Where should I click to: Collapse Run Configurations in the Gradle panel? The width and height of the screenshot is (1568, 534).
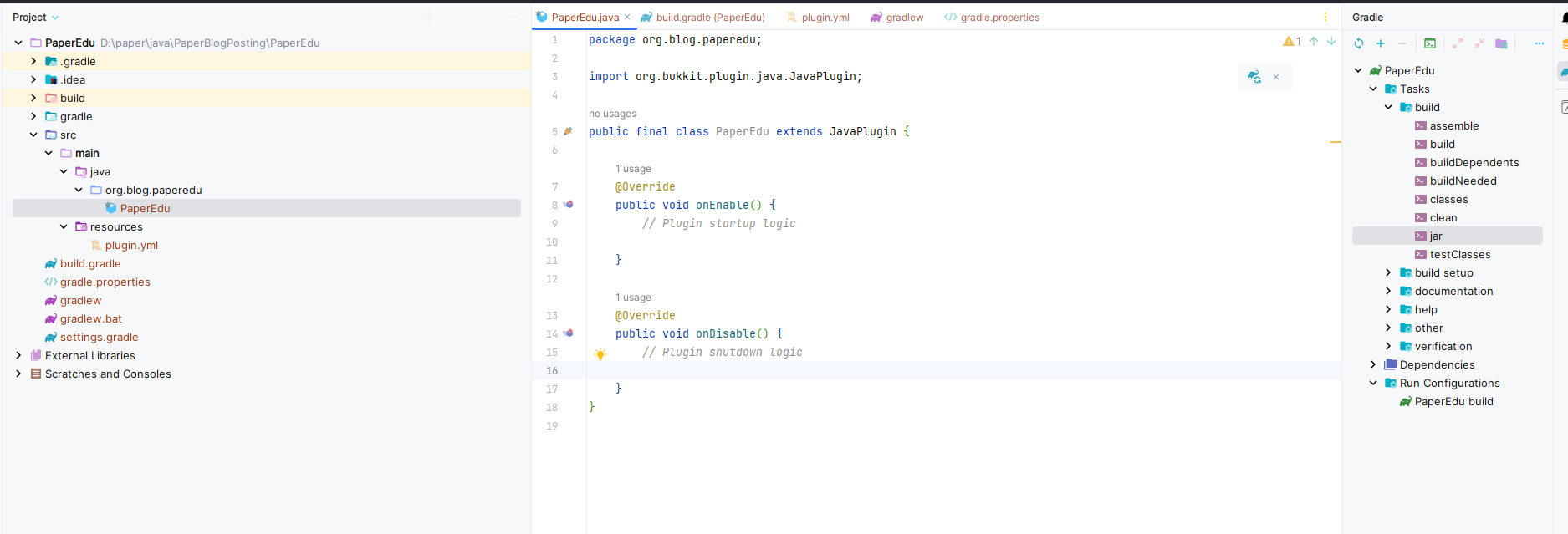[1373, 383]
